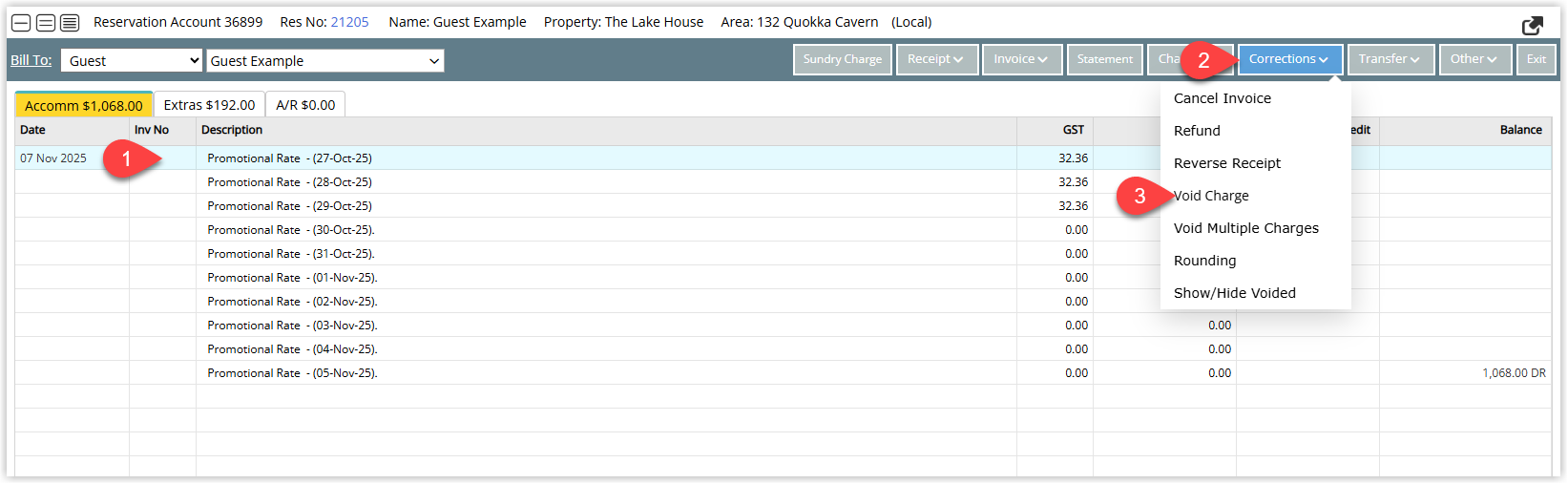Screen dimensions: 1568x484
Task: Select Promotional Rate (30-Oct-25) row
Action: 783,230
